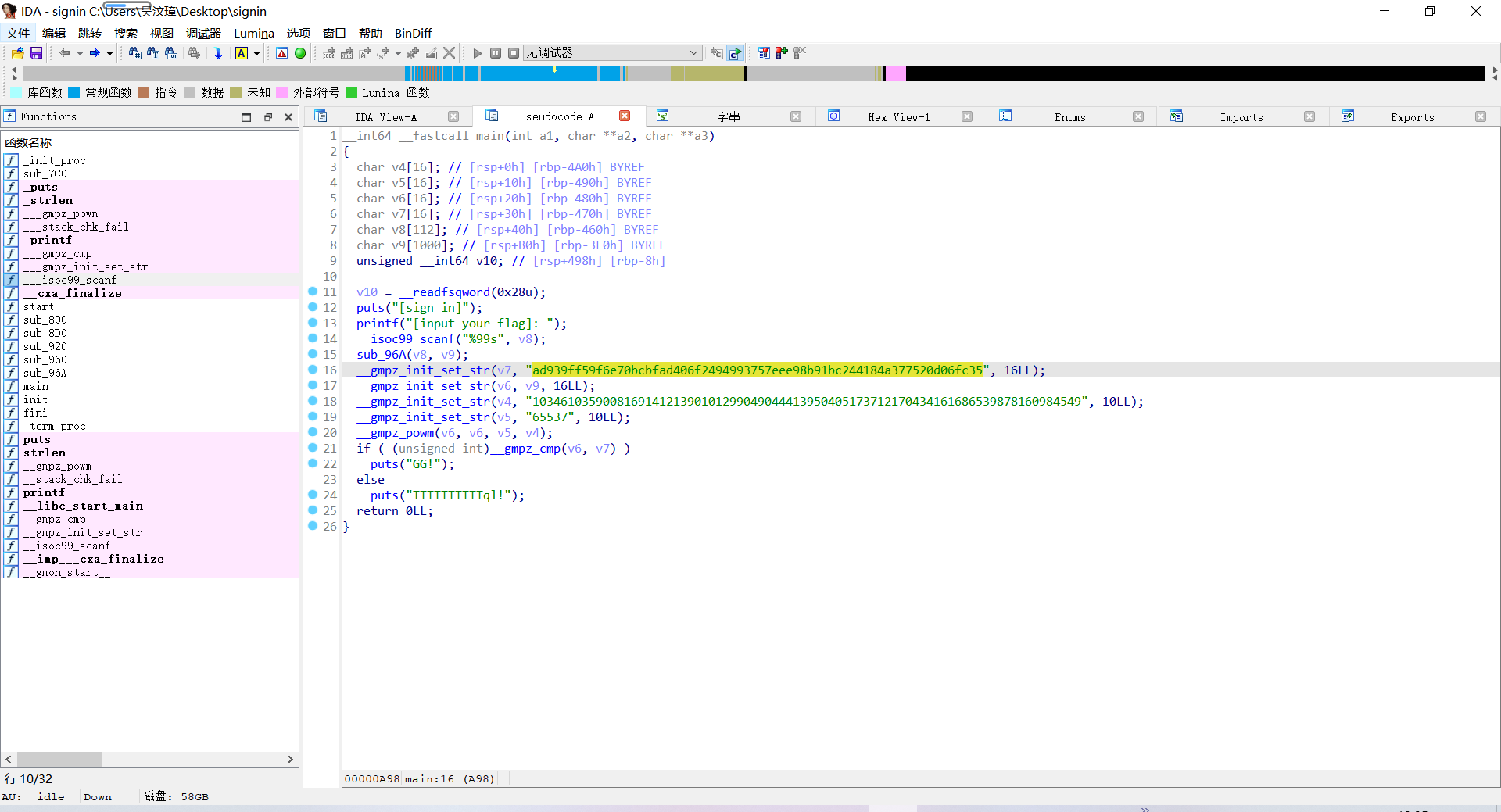Image resolution: width=1501 pixels, height=812 pixels.
Task: Toggle breakpoint dot on line 14
Action: [x=313, y=338]
